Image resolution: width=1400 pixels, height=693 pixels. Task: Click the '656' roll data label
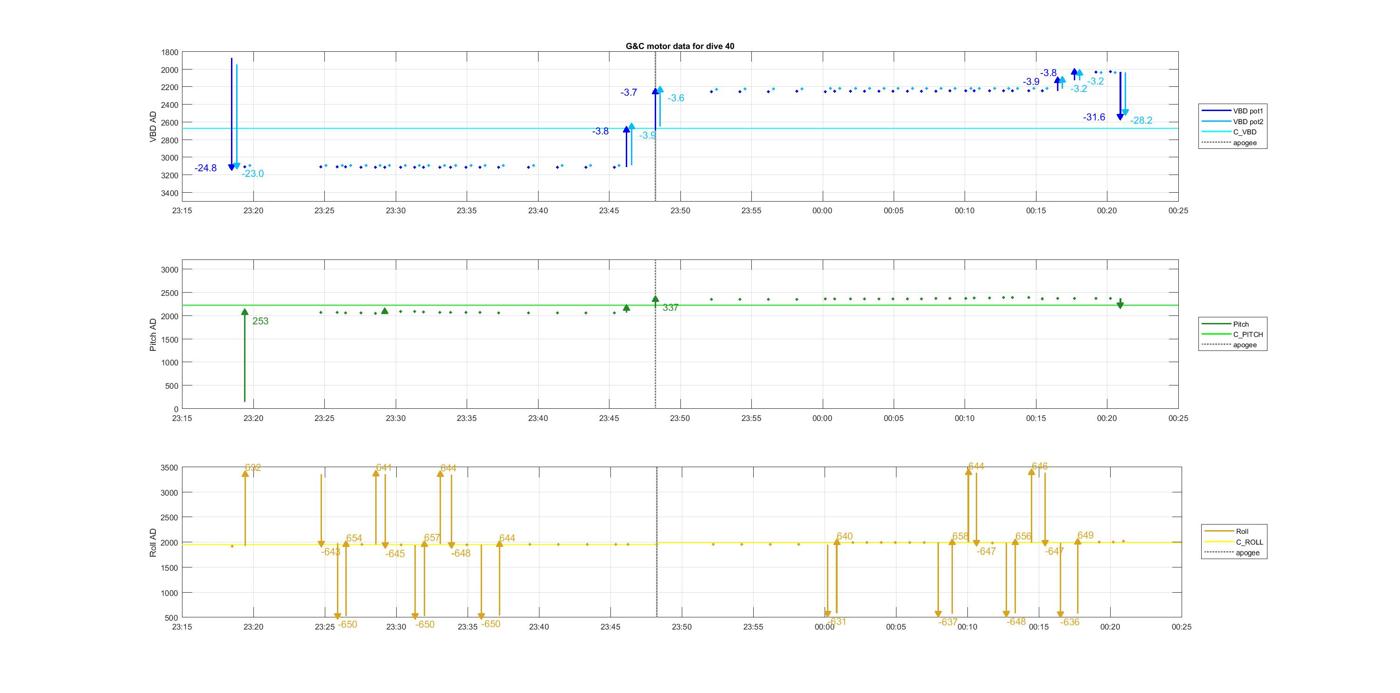click(x=1023, y=537)
